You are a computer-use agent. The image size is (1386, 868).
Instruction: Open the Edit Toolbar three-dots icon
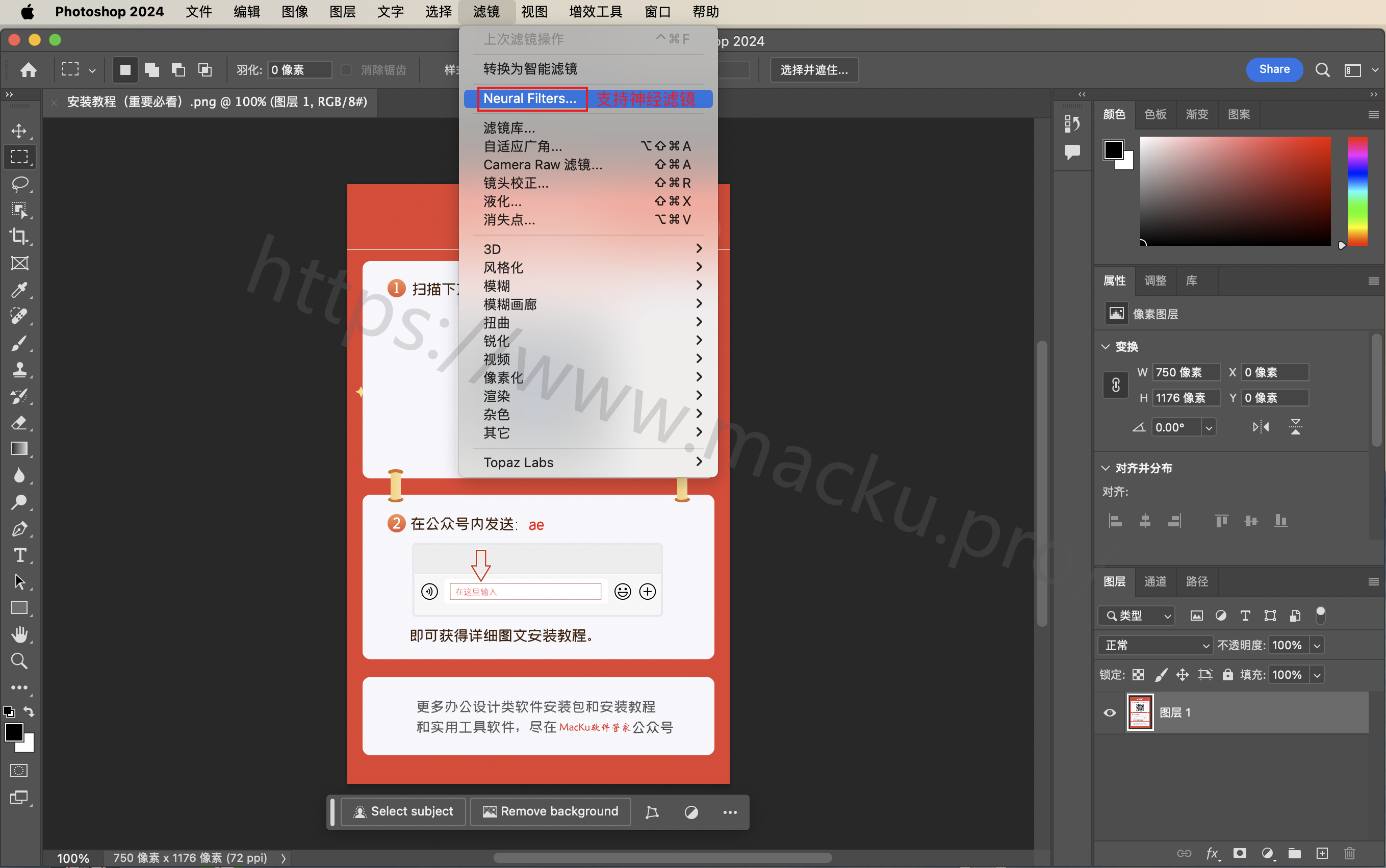click(x=19, y=687)
